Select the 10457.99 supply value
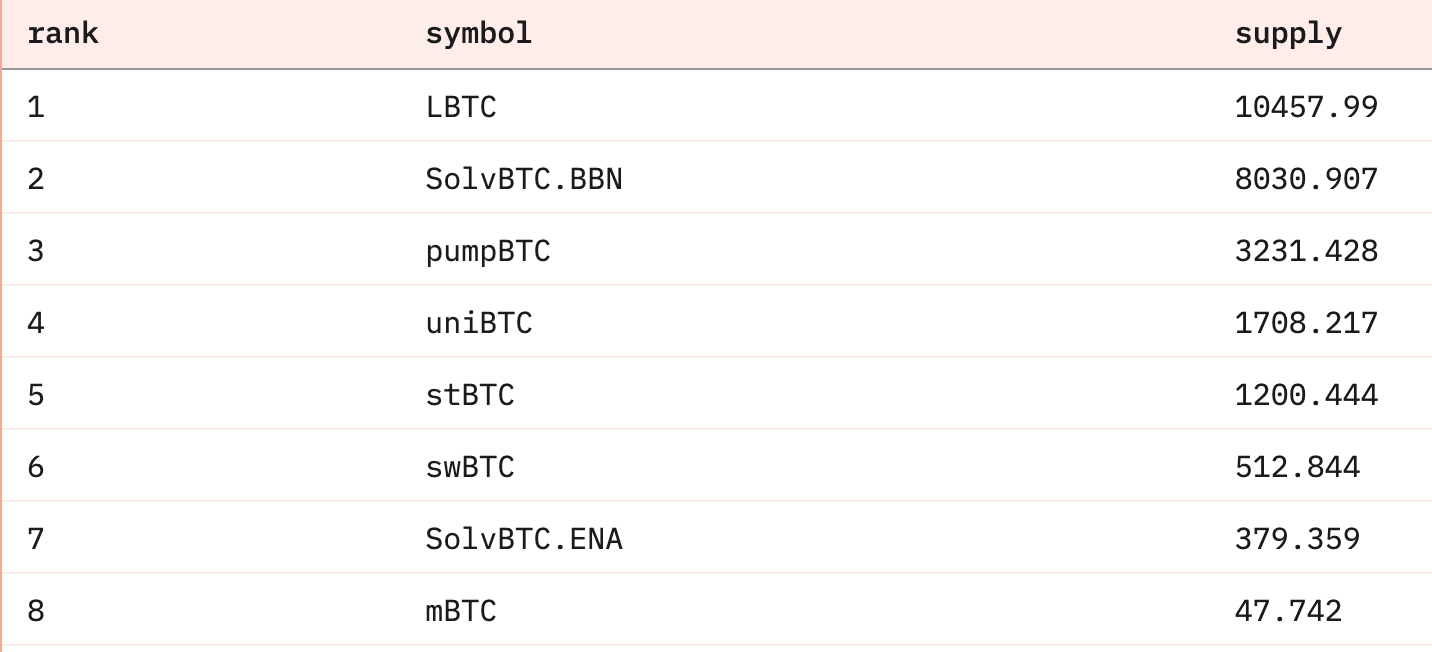The width and height of the screenshot is (1432, 652). click(x=1306, y=107)
